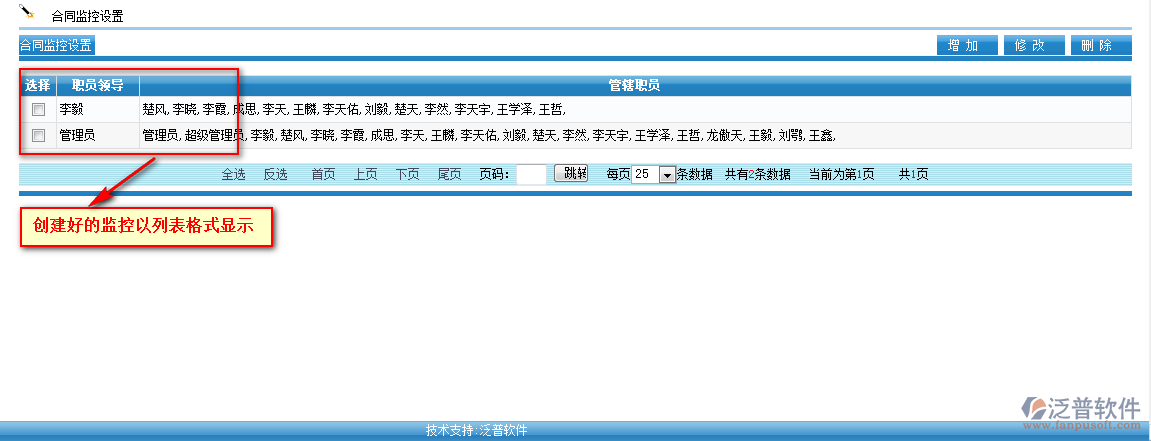
Task: Go to 下页 next page
Action: (407, 175)
